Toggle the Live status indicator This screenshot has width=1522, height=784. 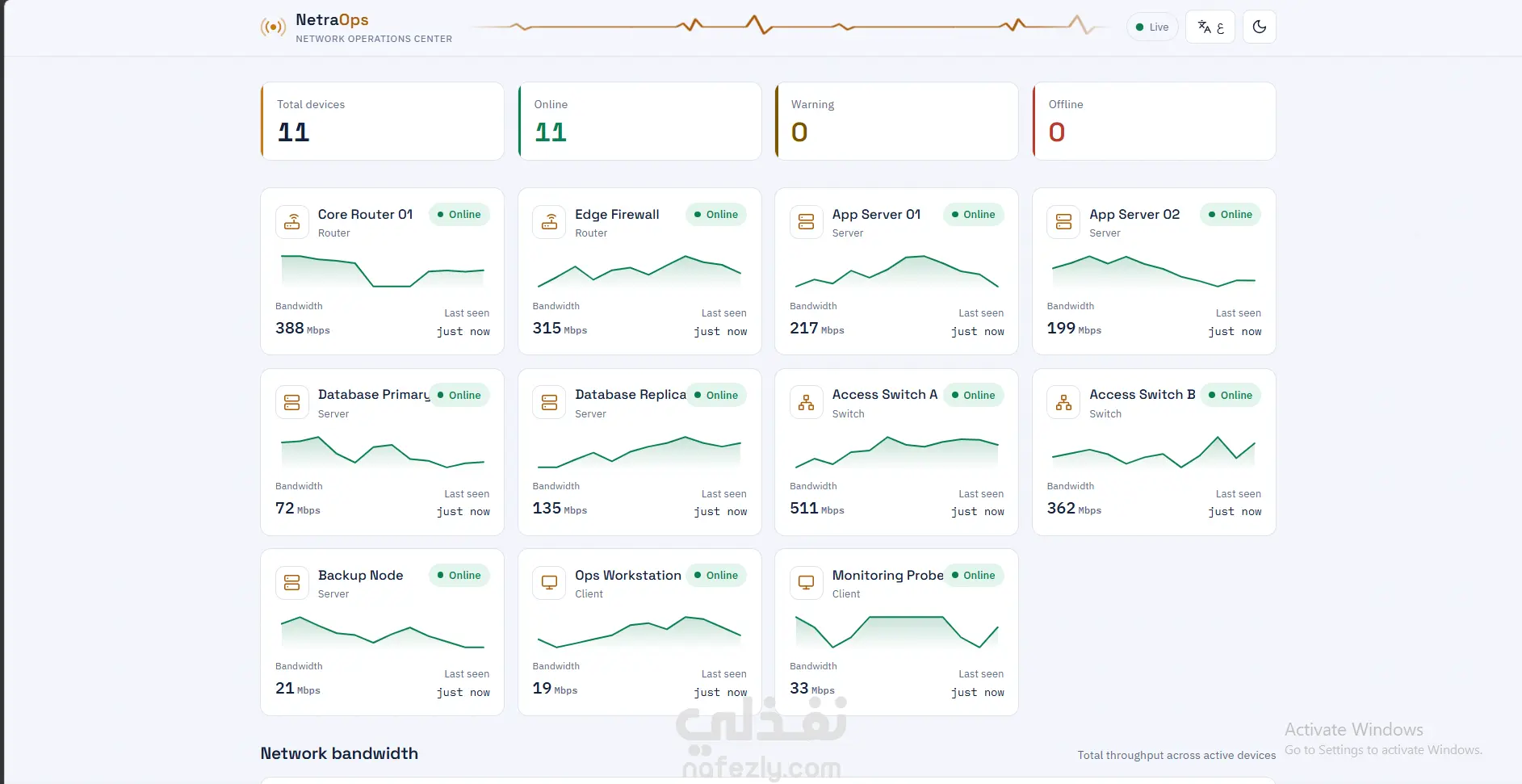coord(1152,27)
